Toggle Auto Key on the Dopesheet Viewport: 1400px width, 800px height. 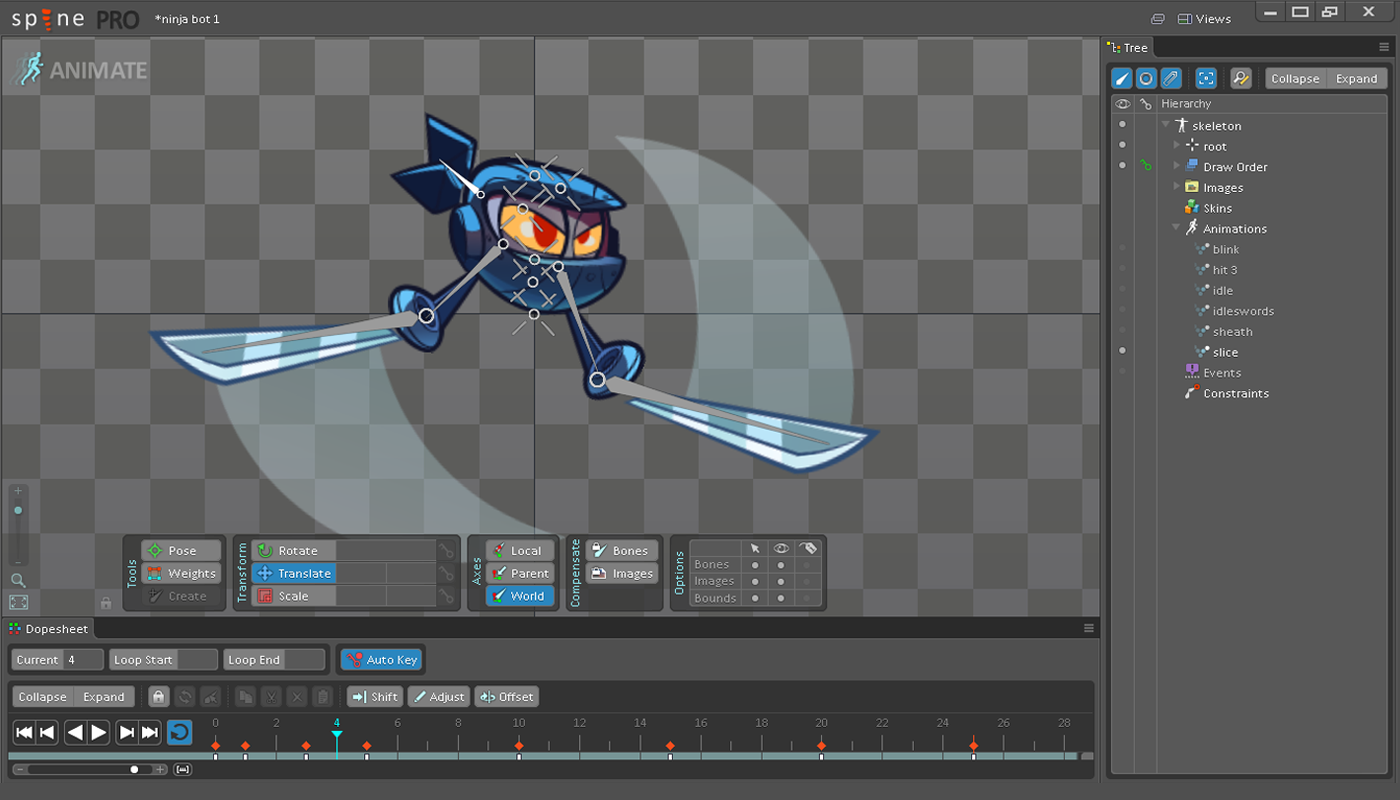[381, 660]
